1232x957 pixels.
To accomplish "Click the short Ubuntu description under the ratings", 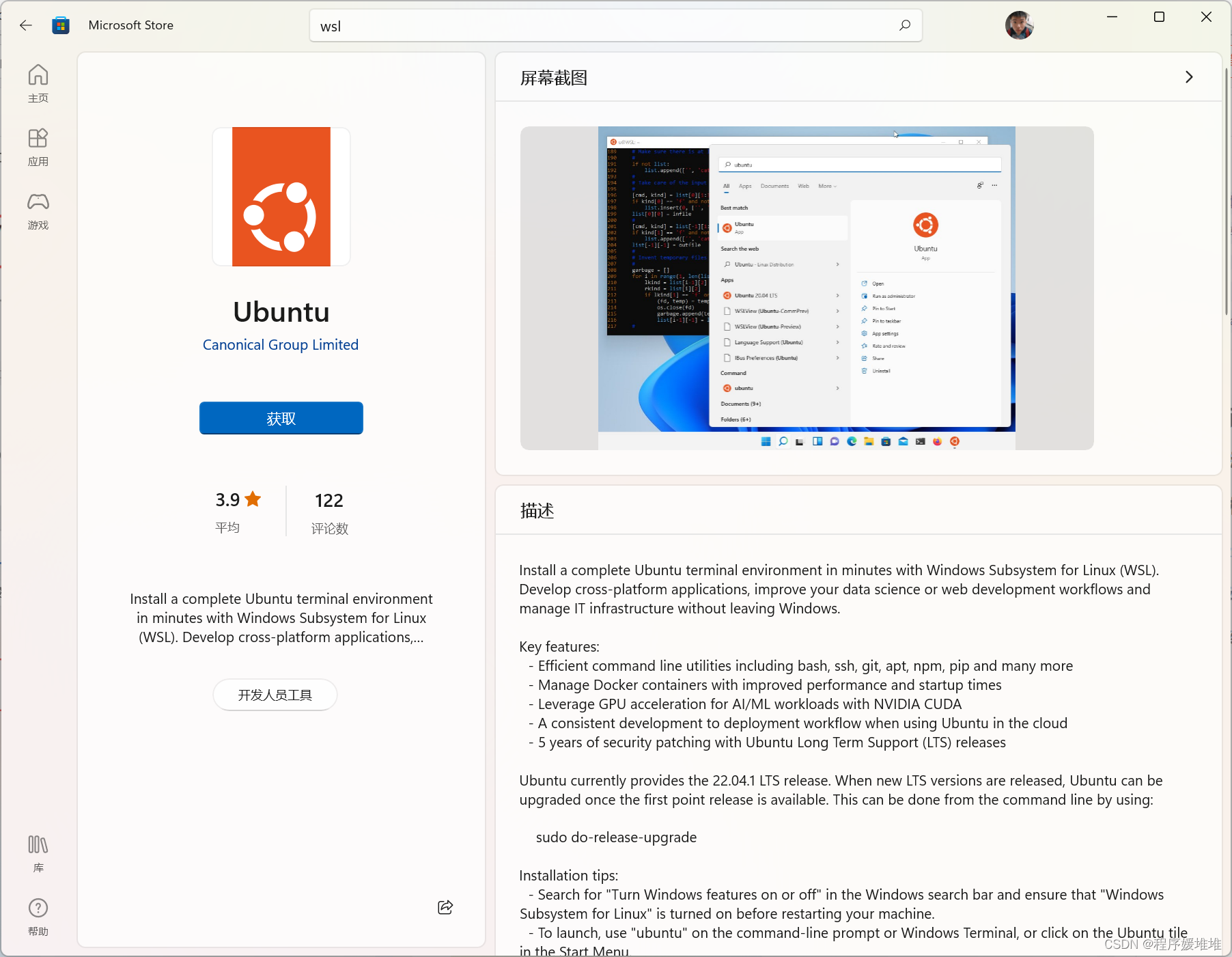I will click(x=281, y=618).
